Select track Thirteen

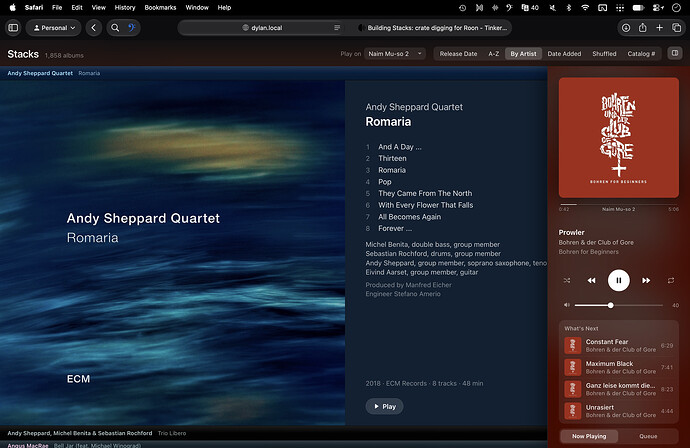tap(392, 158)
